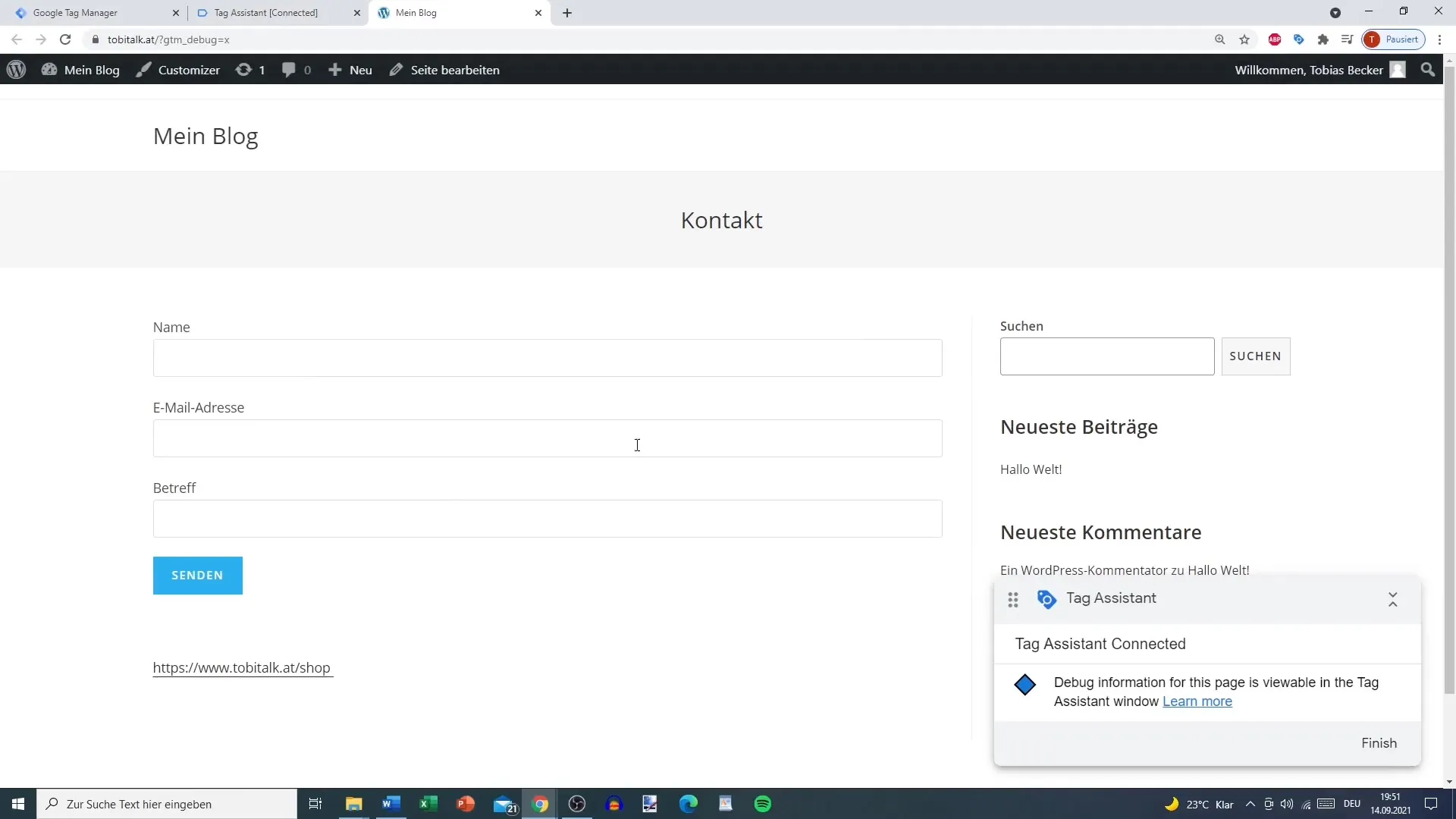Click the Pausiert profile button

tap(1394, 39)
